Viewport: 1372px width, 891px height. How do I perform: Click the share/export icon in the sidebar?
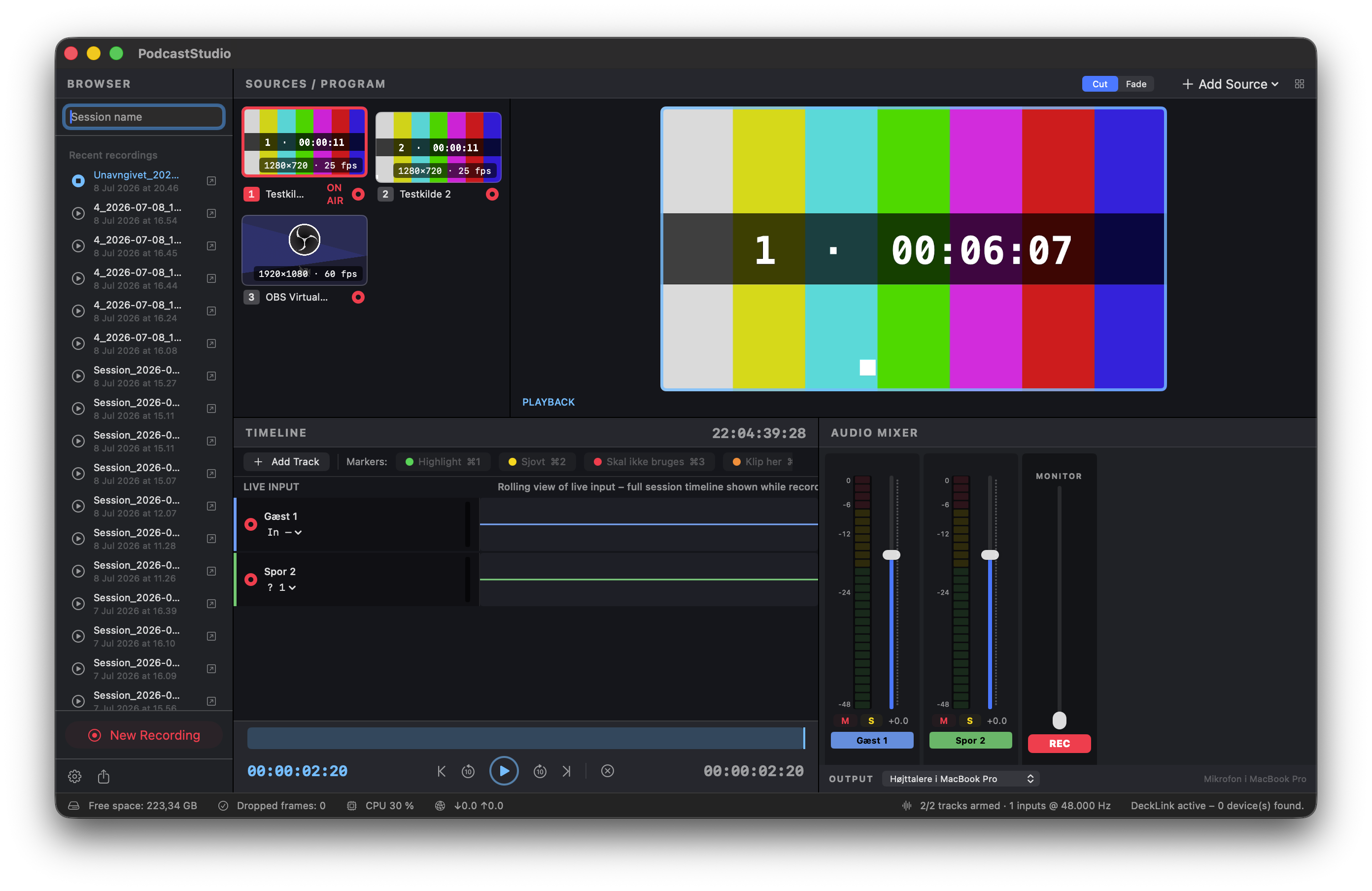[104, 776]
